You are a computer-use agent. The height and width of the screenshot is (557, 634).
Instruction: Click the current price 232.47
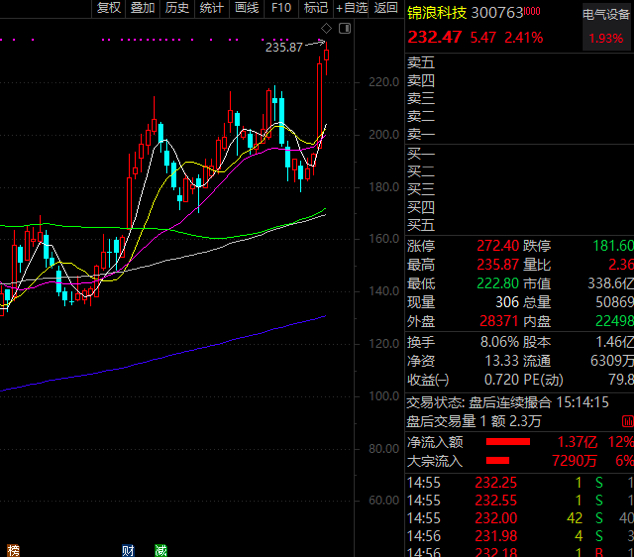[434, 38]
